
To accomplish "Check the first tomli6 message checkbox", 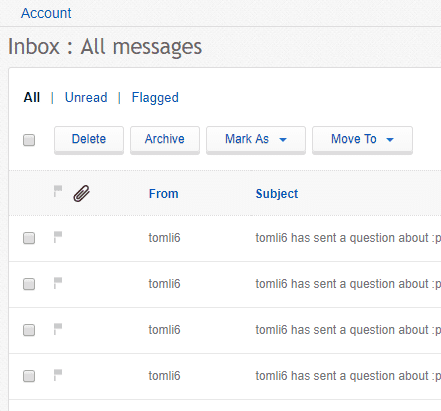I will (x=29, y=238).
